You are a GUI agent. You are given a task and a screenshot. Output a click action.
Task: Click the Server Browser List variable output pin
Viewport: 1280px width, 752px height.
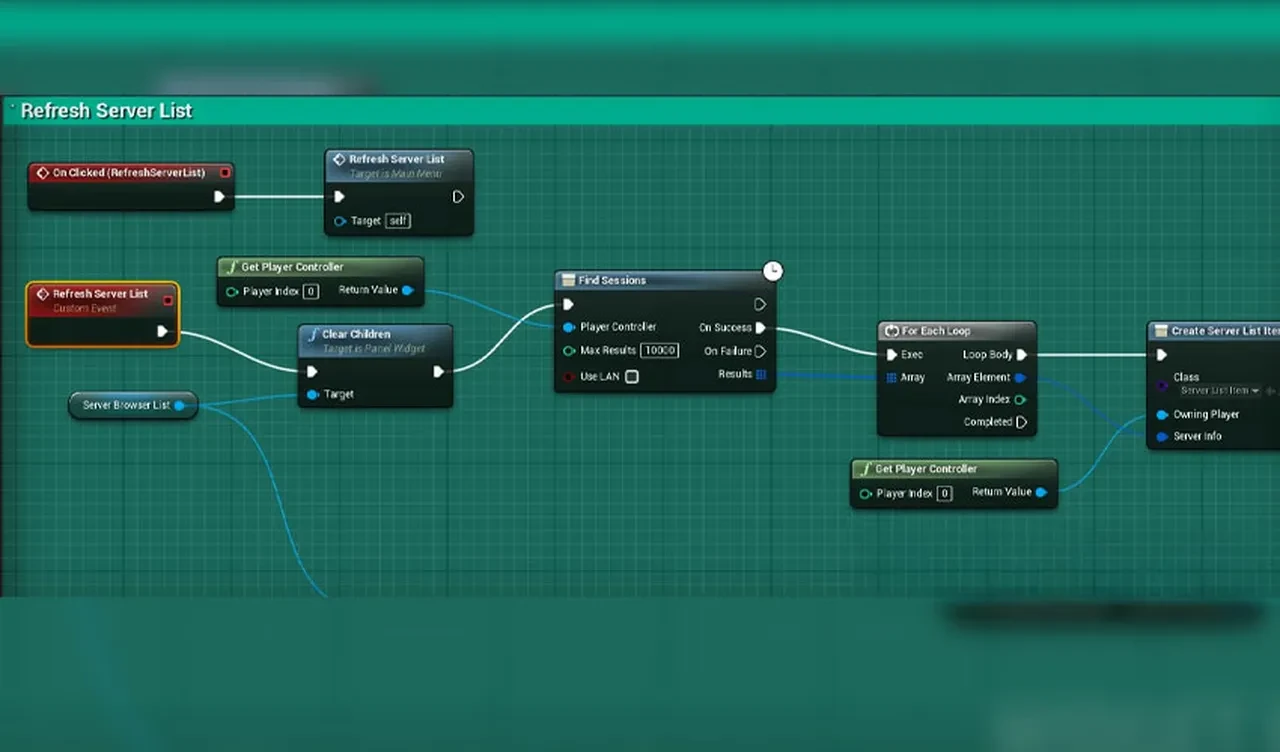(x=180, y=406)
